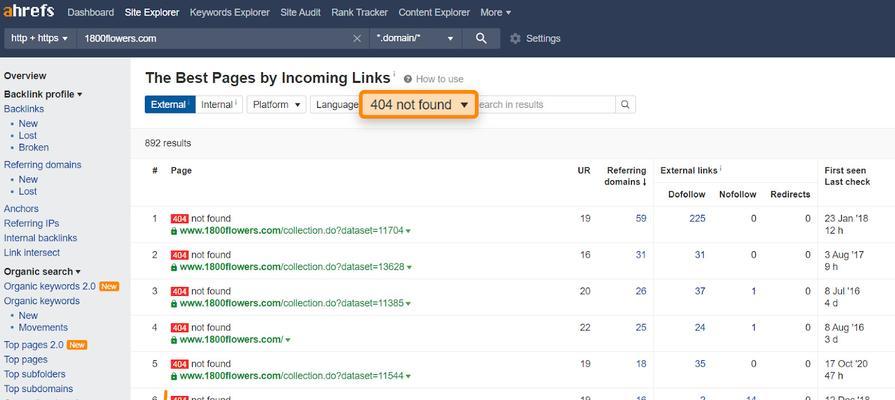Click dofollow value 35 in row 5

pos(700,364)
